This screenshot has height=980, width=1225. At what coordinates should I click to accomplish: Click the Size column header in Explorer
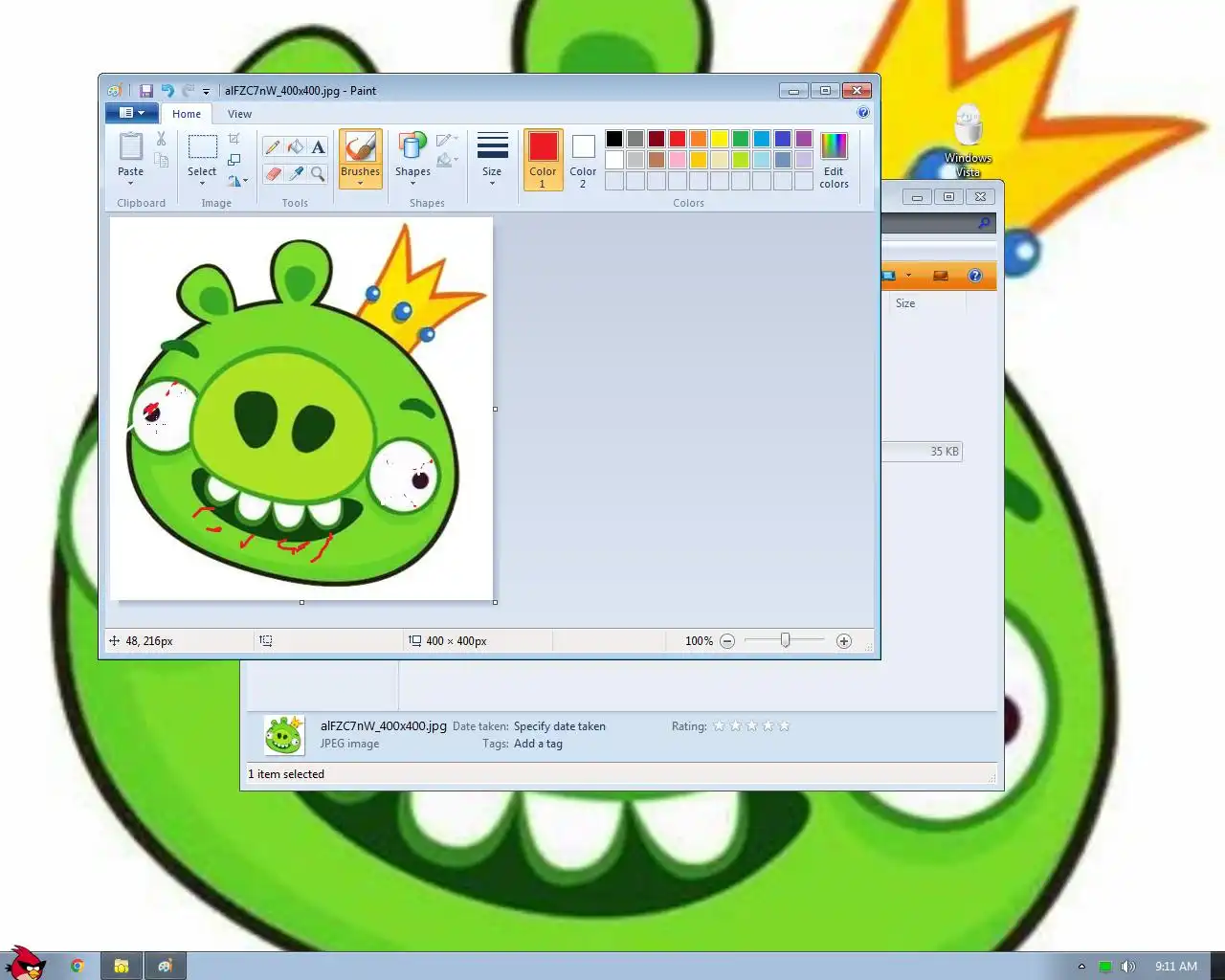tap(905, 303)
